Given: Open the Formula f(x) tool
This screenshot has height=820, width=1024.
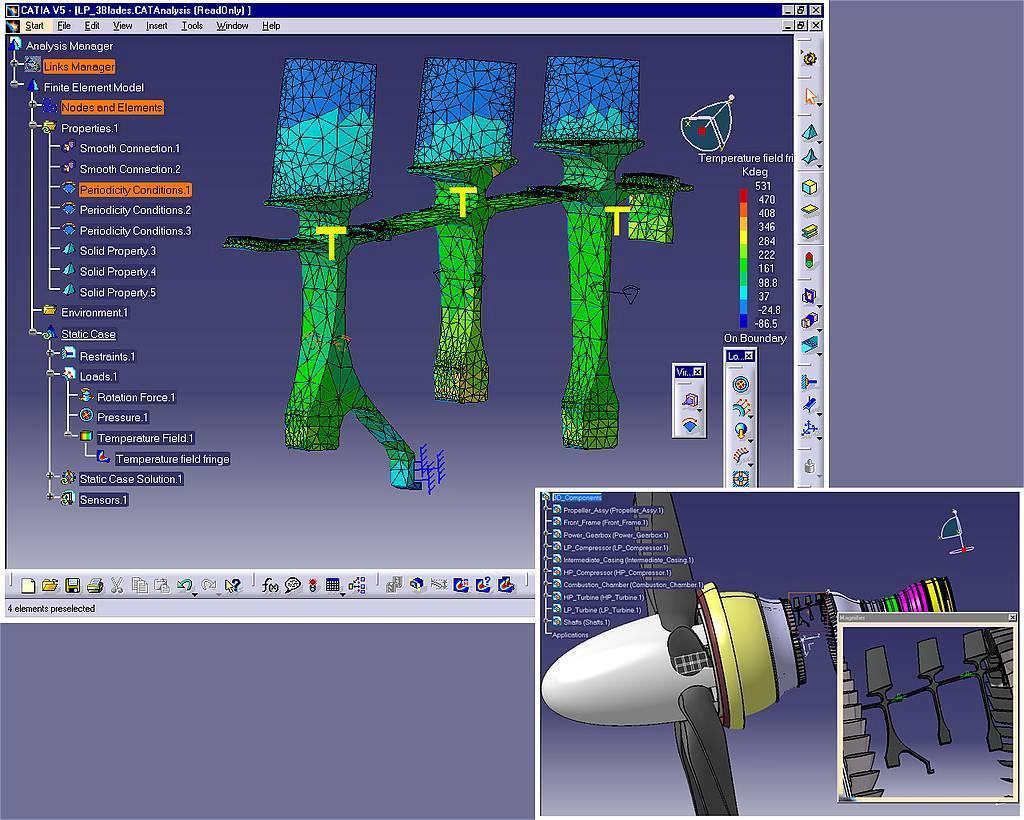Looking at the screenshot, I should [270, 585].
